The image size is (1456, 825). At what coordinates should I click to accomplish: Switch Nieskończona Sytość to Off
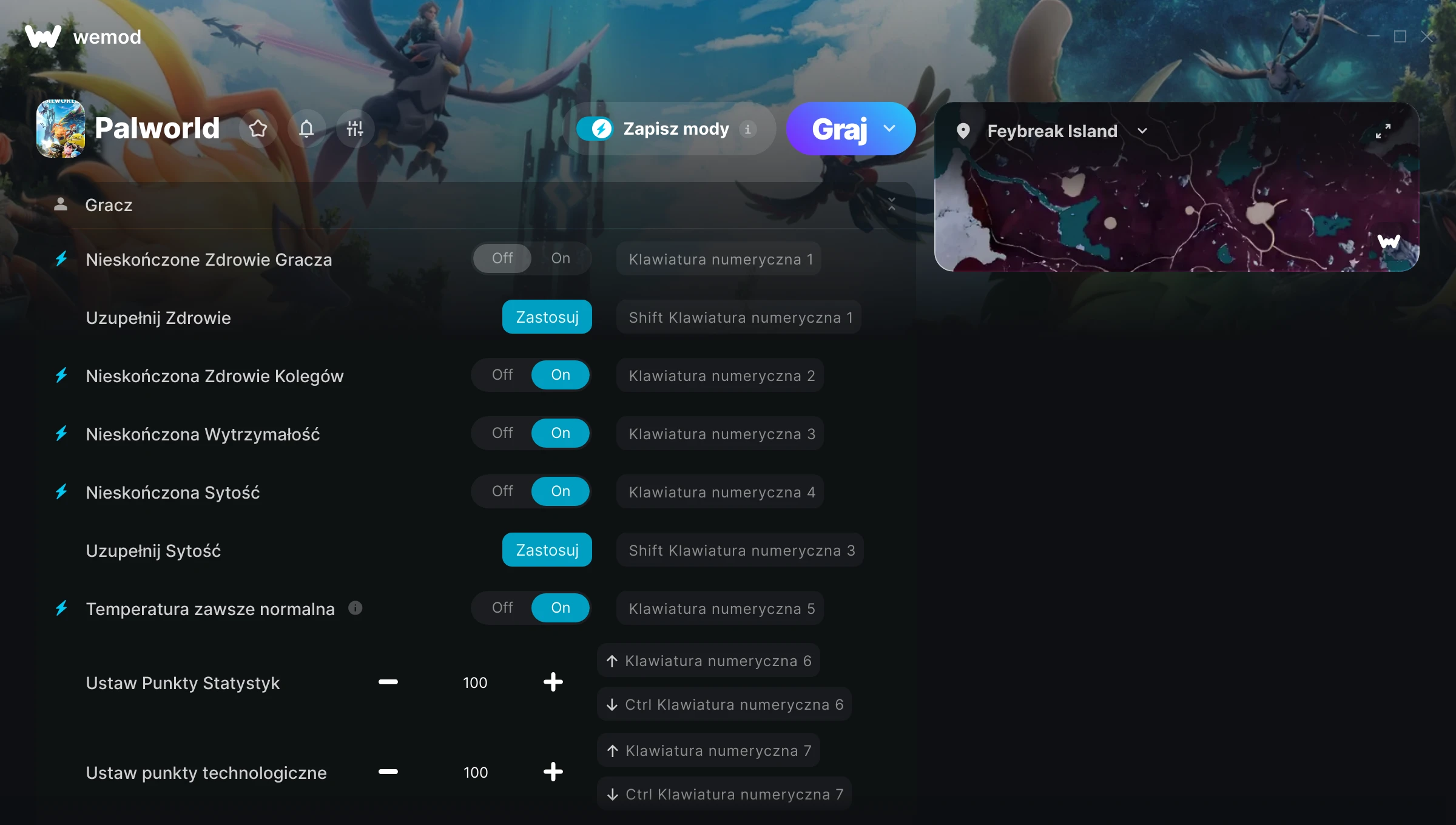coord(502,491)
